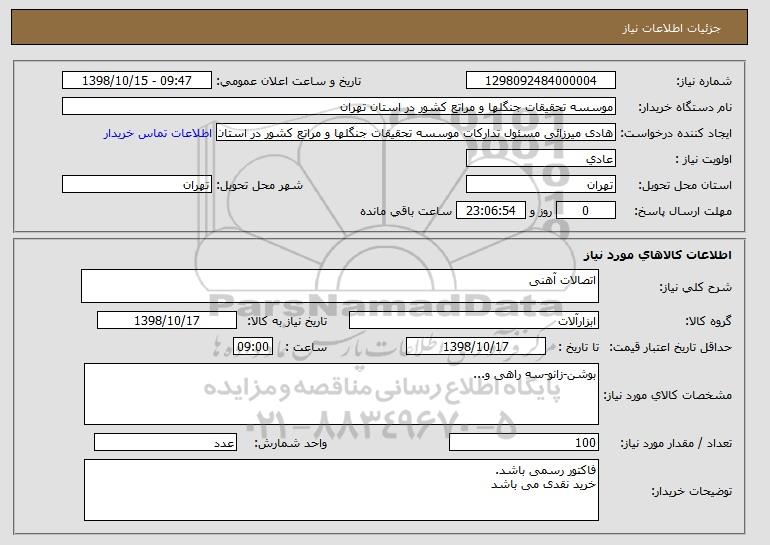Click the label استان محل تحویل
770x545 pixels.
tap(685, 186)
